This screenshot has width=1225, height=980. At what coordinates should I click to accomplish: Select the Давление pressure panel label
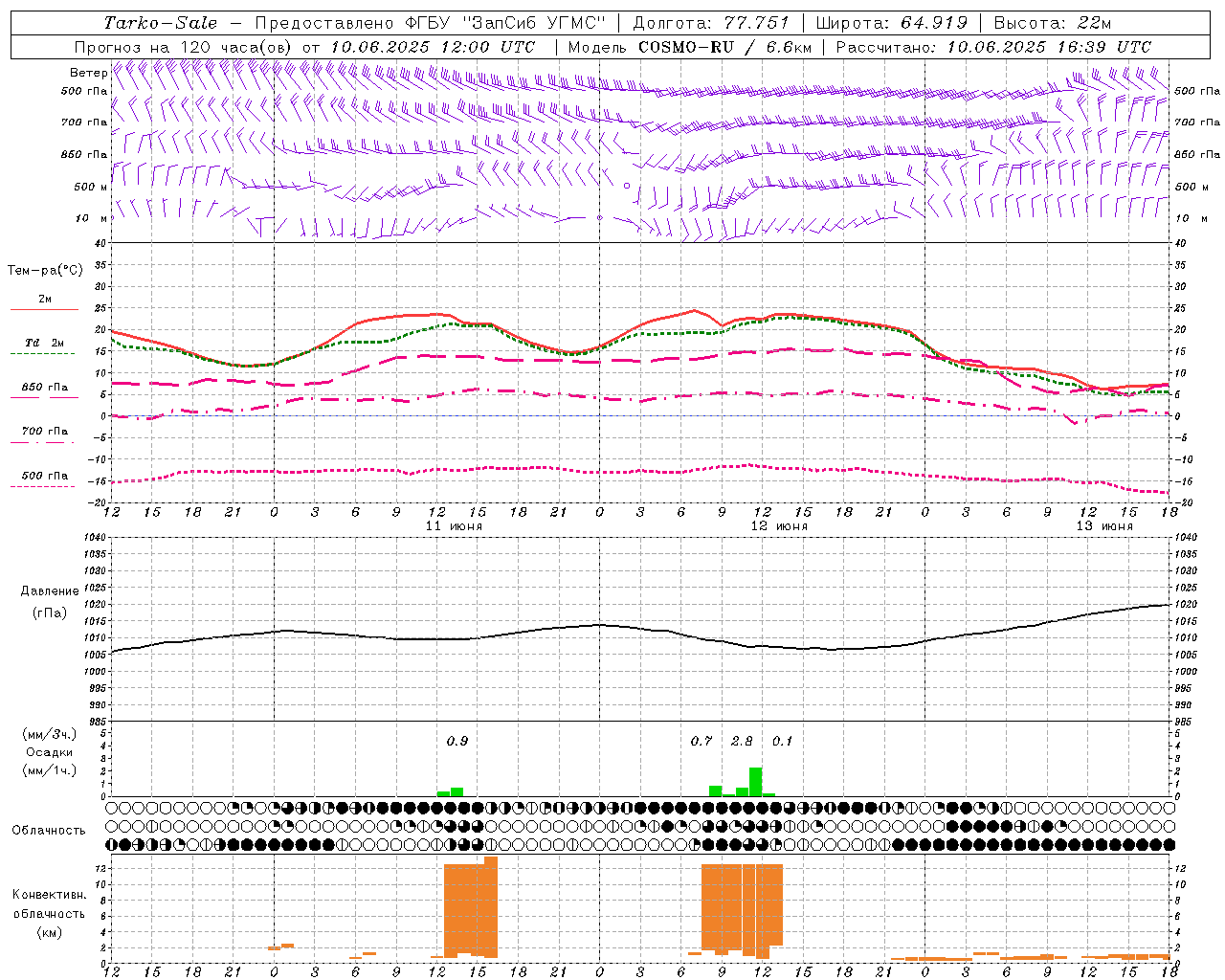coord(49,591)
